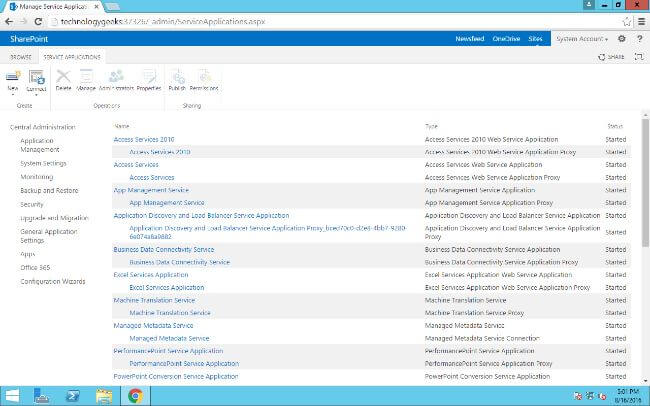Select the SERVICE APPLICATIONS ribbon tab
The image size is (650, 406).
(72, 57)
